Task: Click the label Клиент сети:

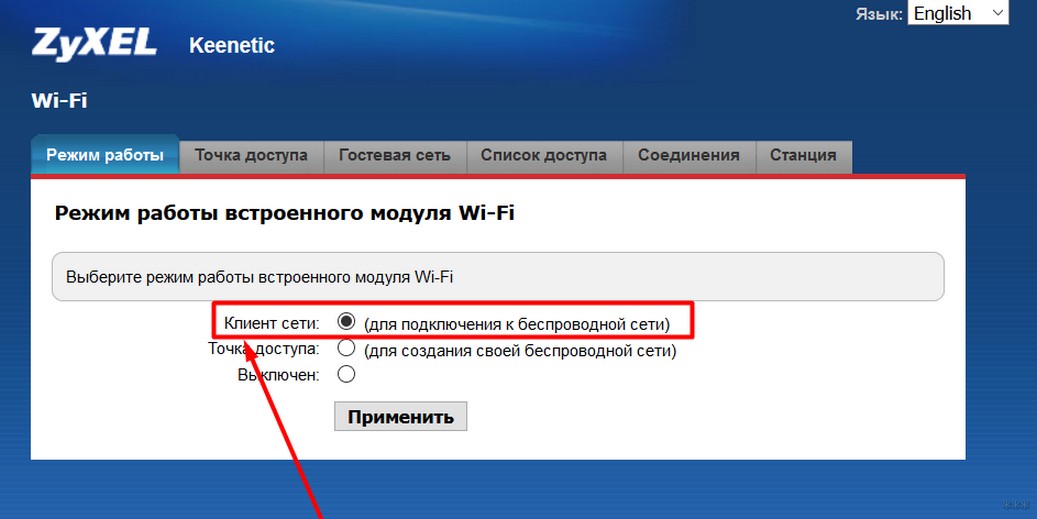Action: pos(271,323)
